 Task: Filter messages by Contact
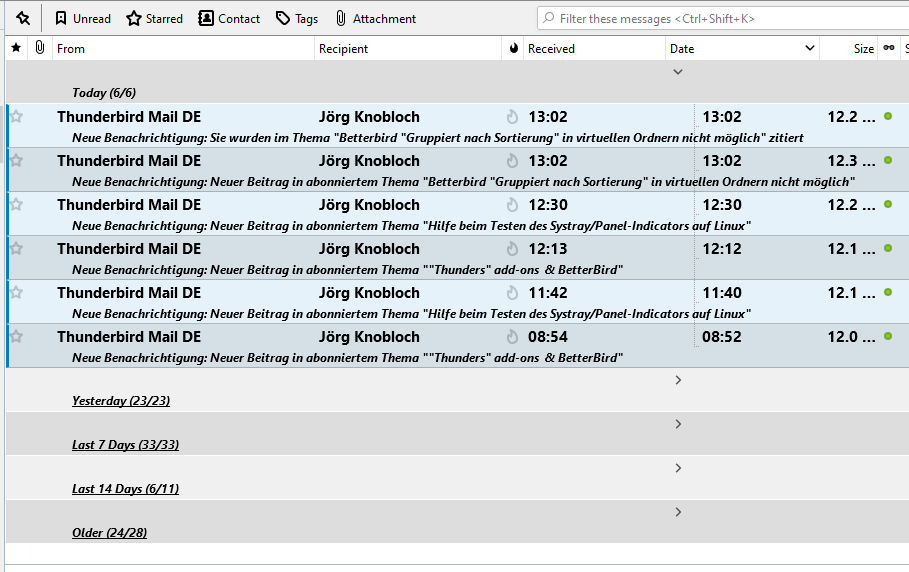tap(229, 19)
